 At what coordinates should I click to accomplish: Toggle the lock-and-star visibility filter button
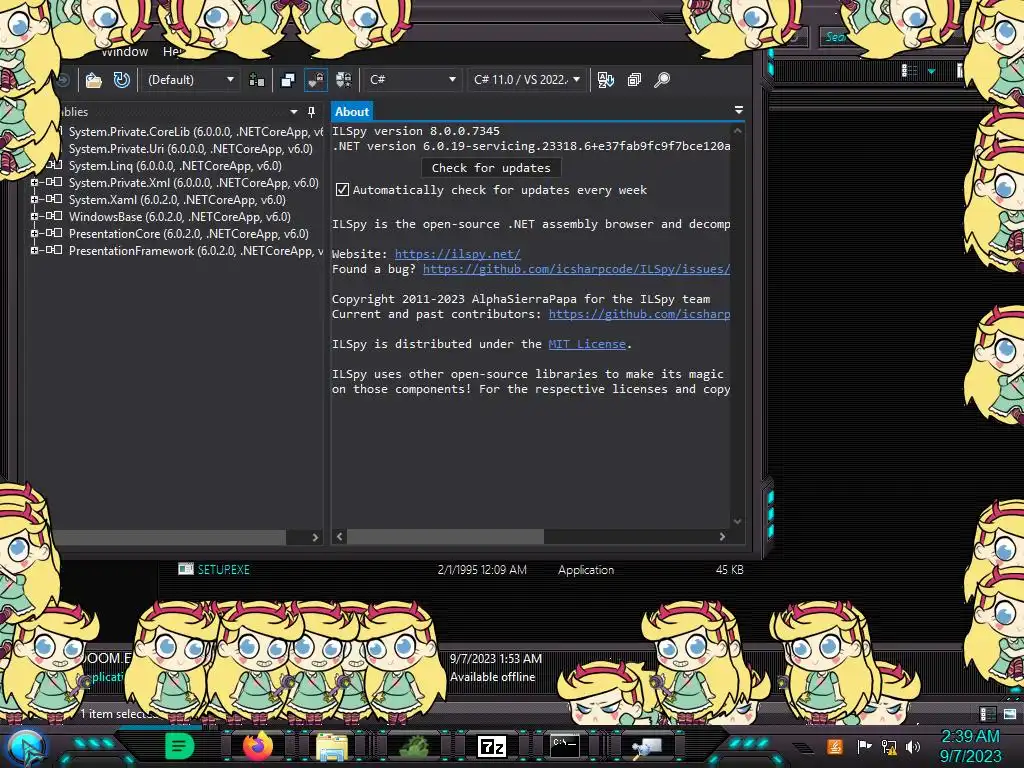[344, 80]
